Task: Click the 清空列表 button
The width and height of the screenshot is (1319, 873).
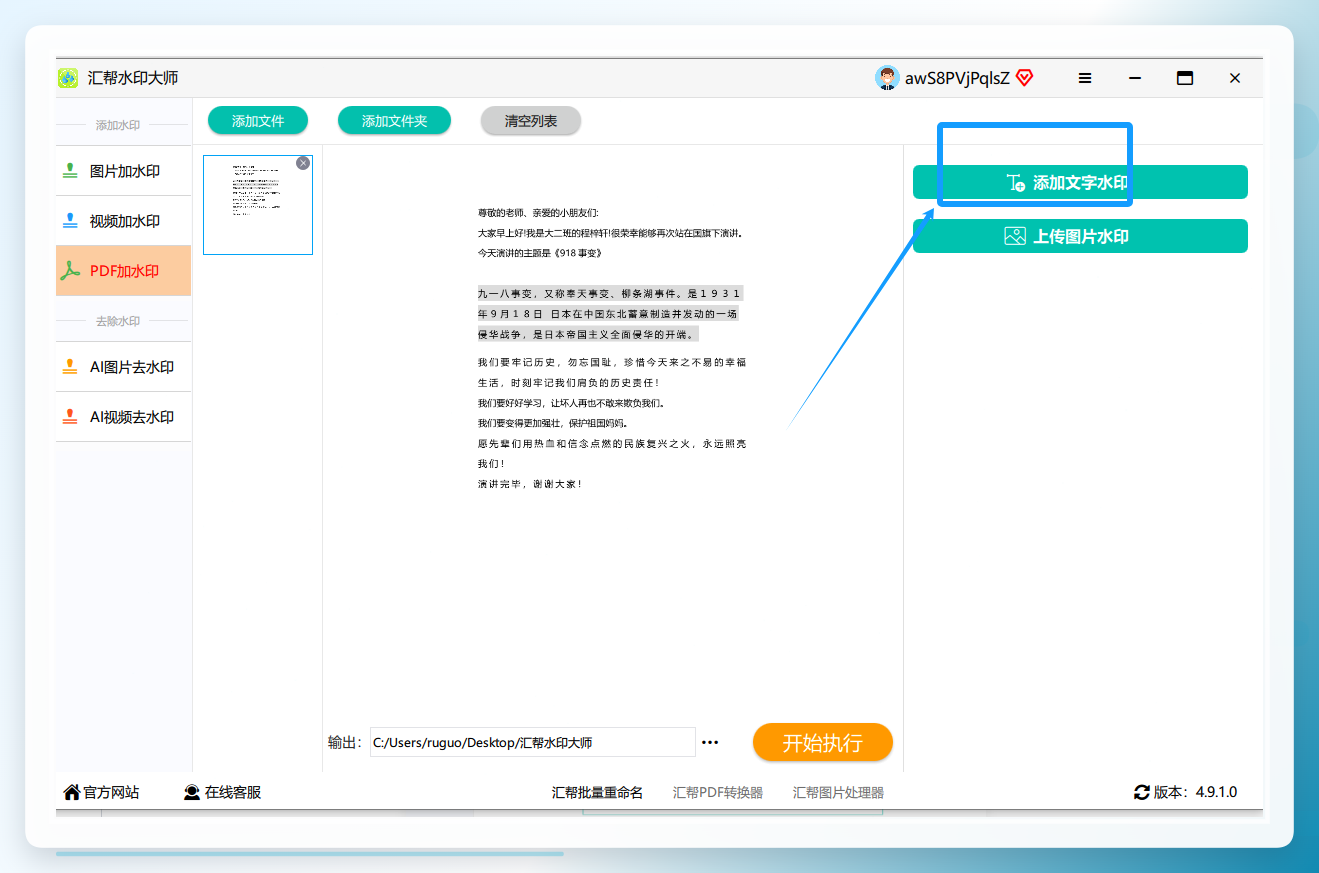Action: click(x=531, y=121)
